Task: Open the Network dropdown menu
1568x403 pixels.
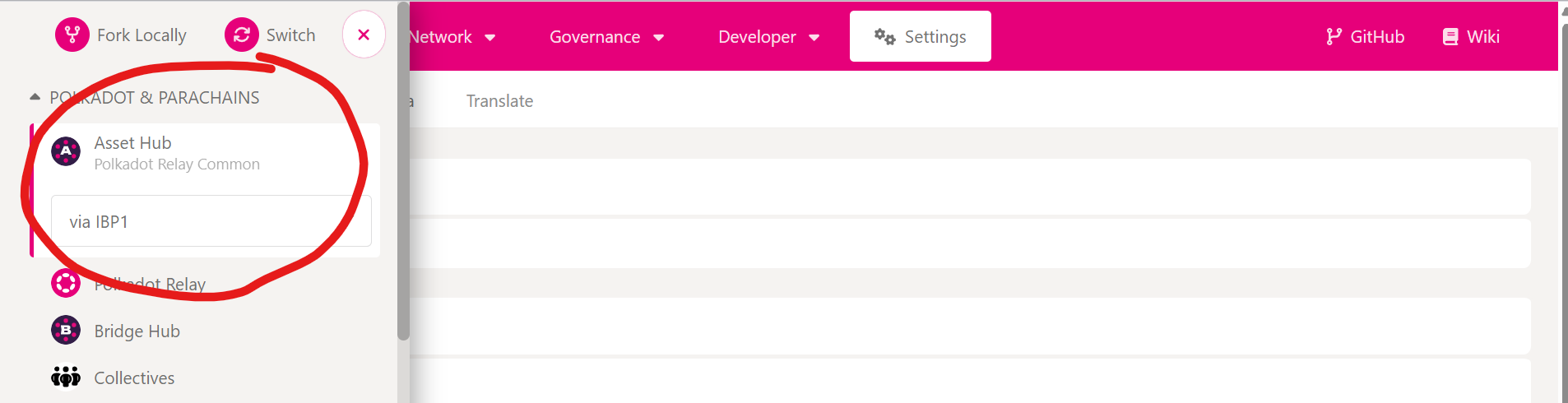Action: point(452,37)
